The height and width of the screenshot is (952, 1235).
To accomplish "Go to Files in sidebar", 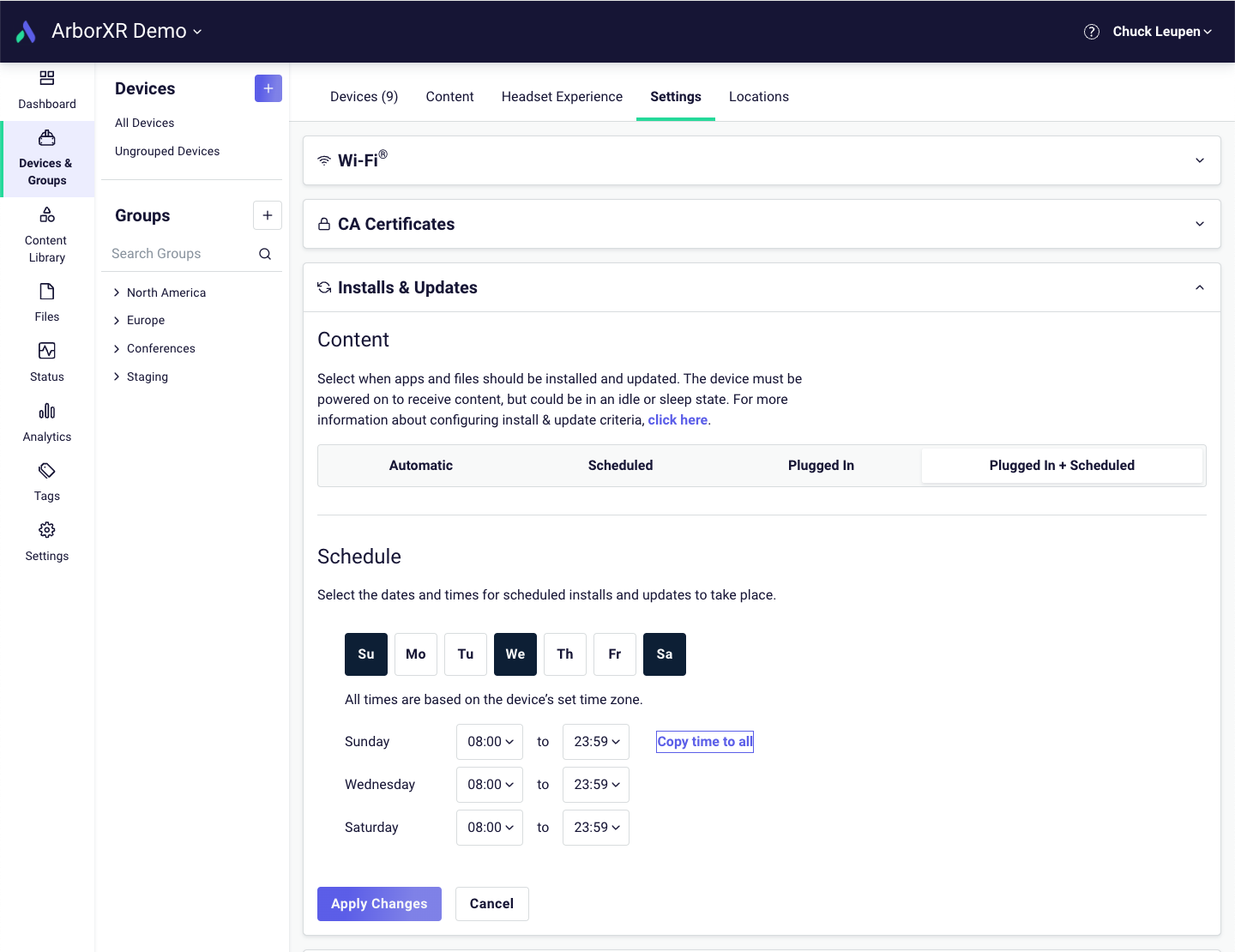I will click(x=47, y=292).
